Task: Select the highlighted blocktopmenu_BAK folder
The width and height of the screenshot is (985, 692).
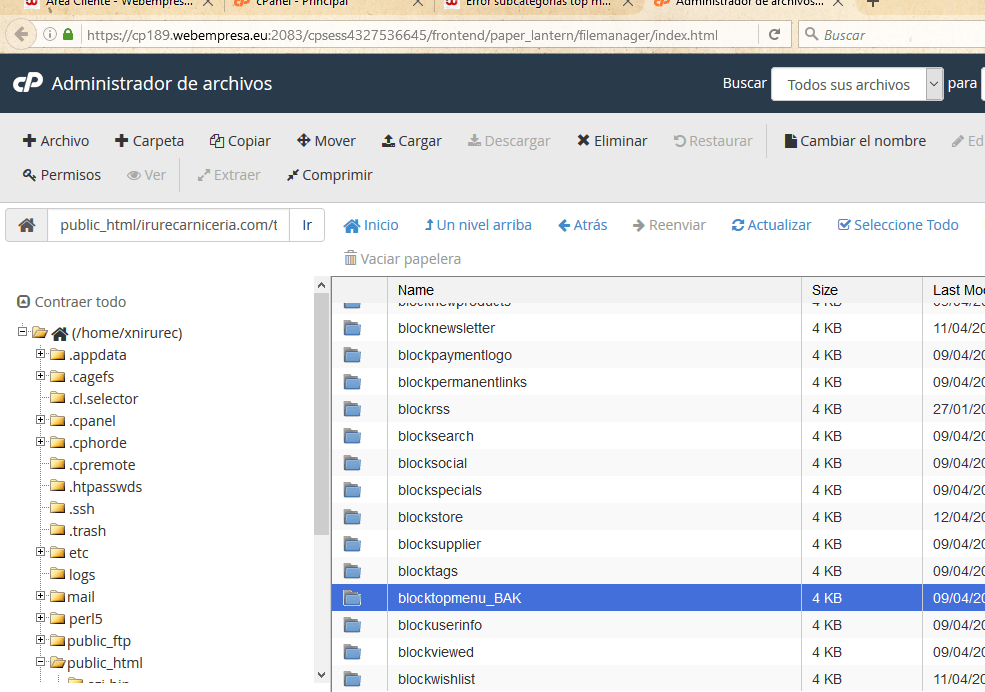Action: (x=658, y=598)
